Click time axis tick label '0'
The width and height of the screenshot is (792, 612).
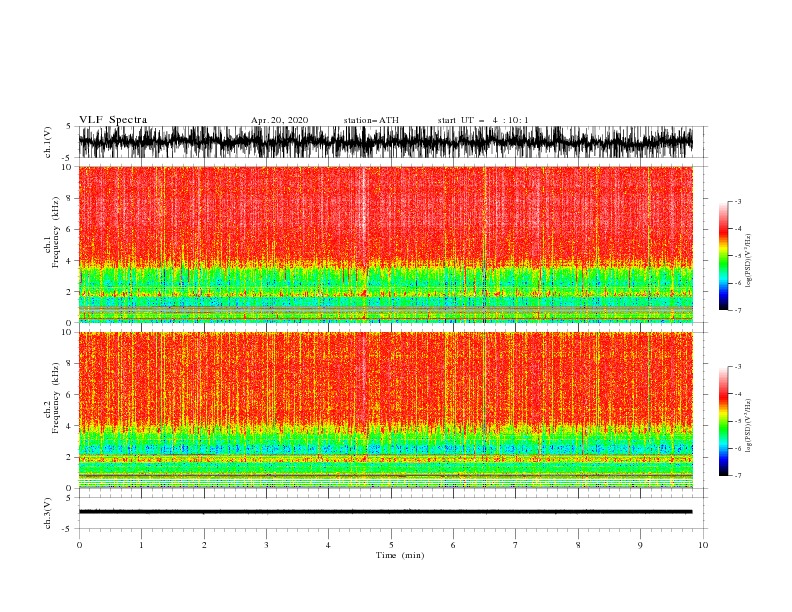pyautogui.click(x=79, y=545)
